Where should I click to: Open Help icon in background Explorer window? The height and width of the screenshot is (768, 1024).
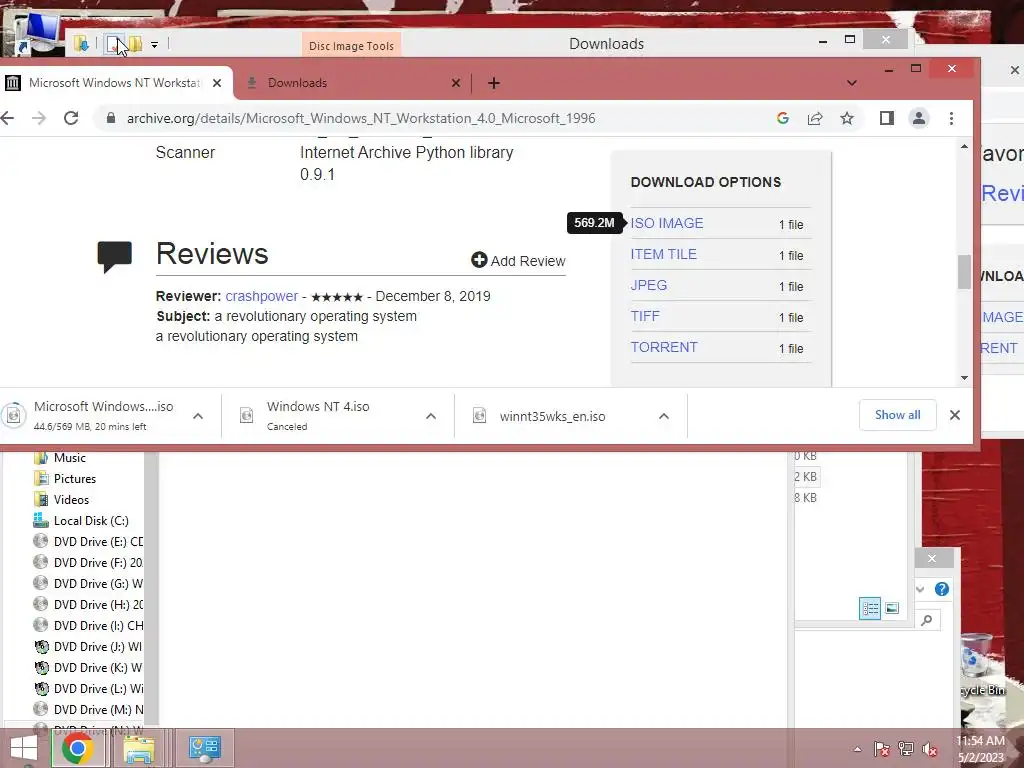point(942,589)
